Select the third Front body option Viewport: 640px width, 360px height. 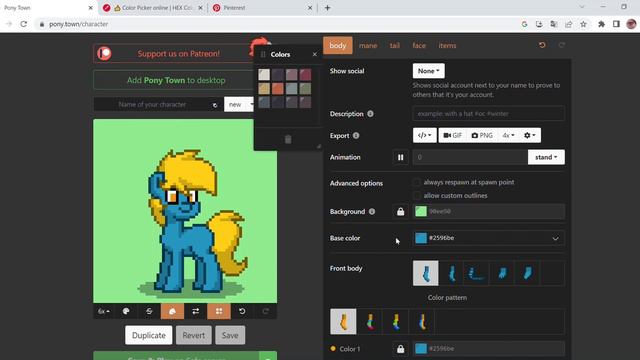pyautogui.click(x=476, y=273)
